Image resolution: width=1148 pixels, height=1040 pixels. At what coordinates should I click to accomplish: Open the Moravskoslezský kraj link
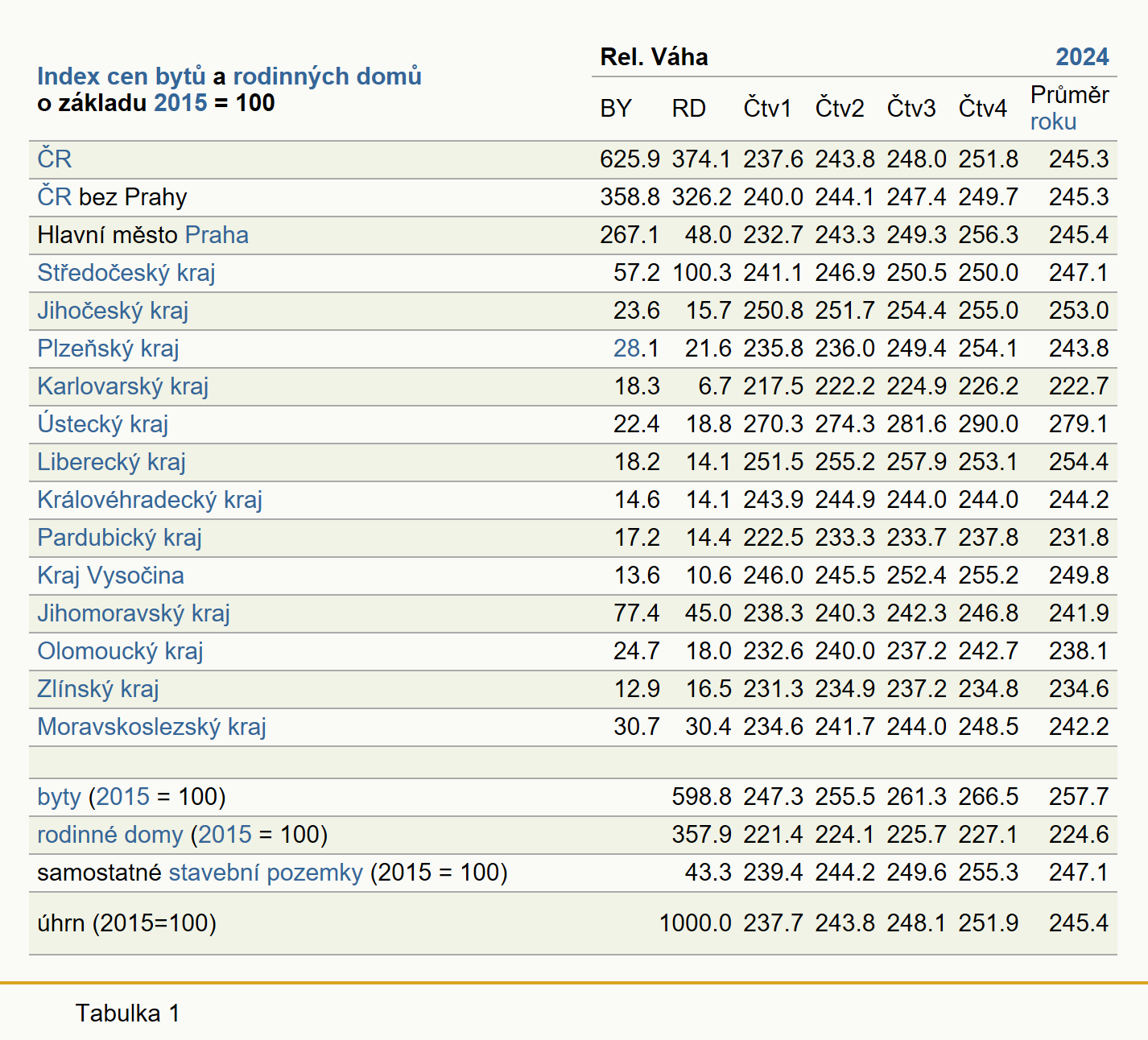tap(151, 727)
